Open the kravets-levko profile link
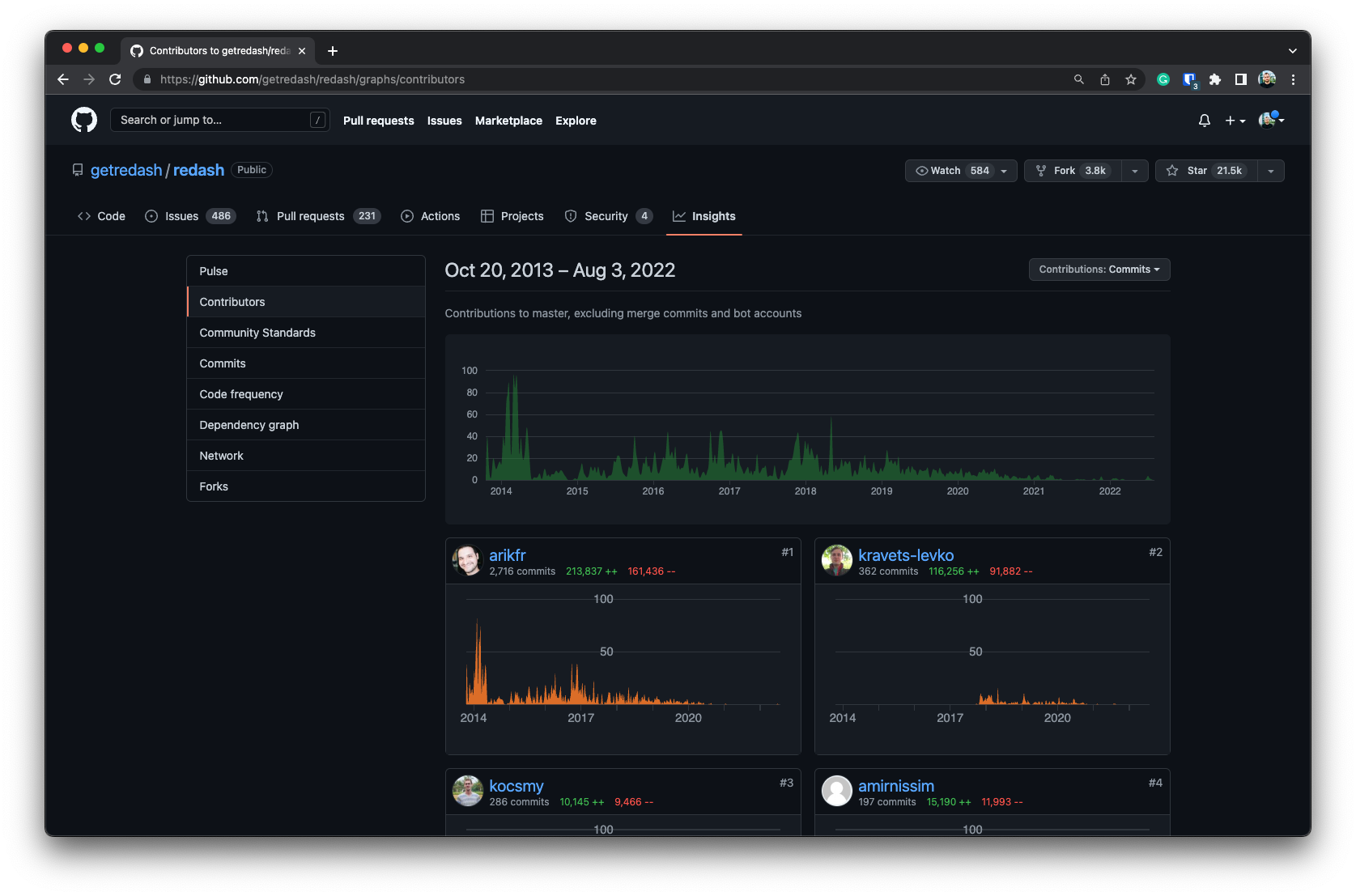1356x896 pixels. point(906,555)
